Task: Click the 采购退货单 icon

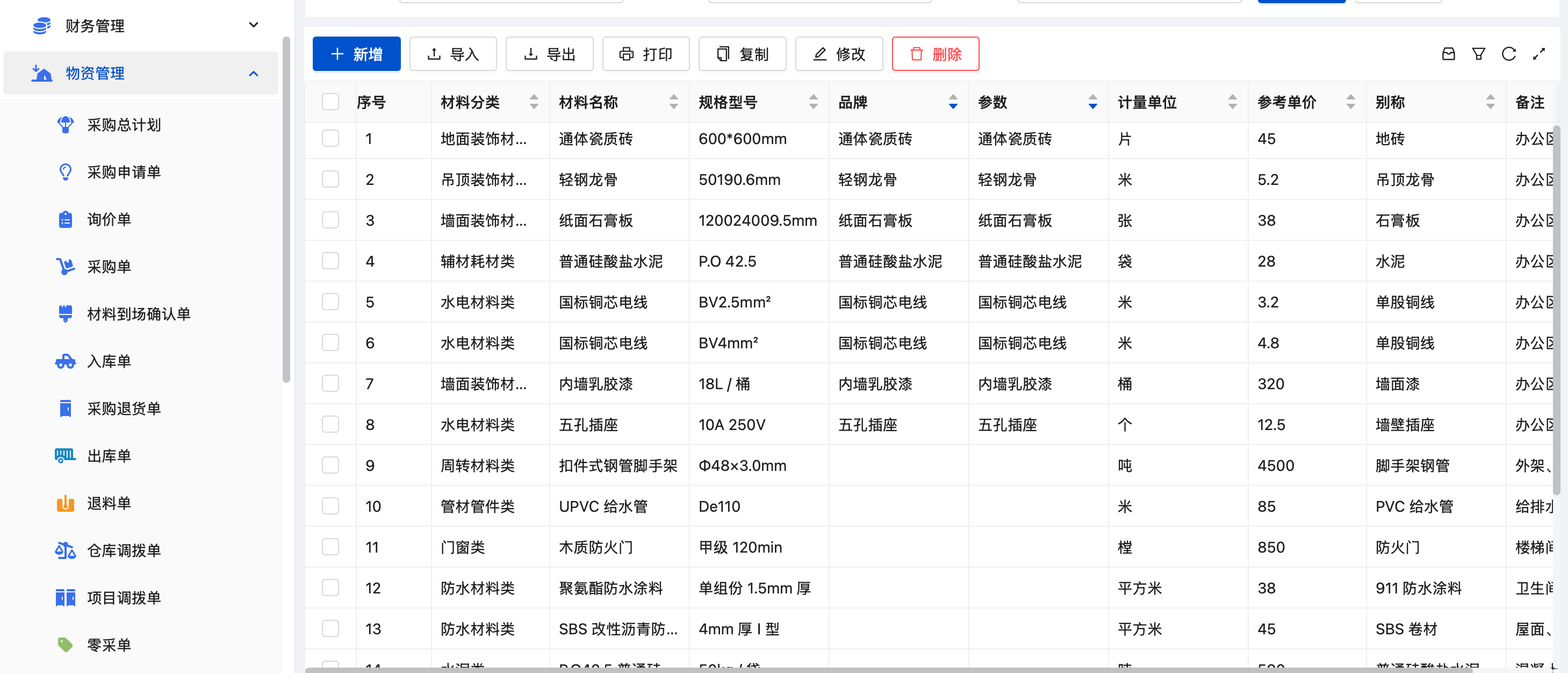Action: (65, 409)
